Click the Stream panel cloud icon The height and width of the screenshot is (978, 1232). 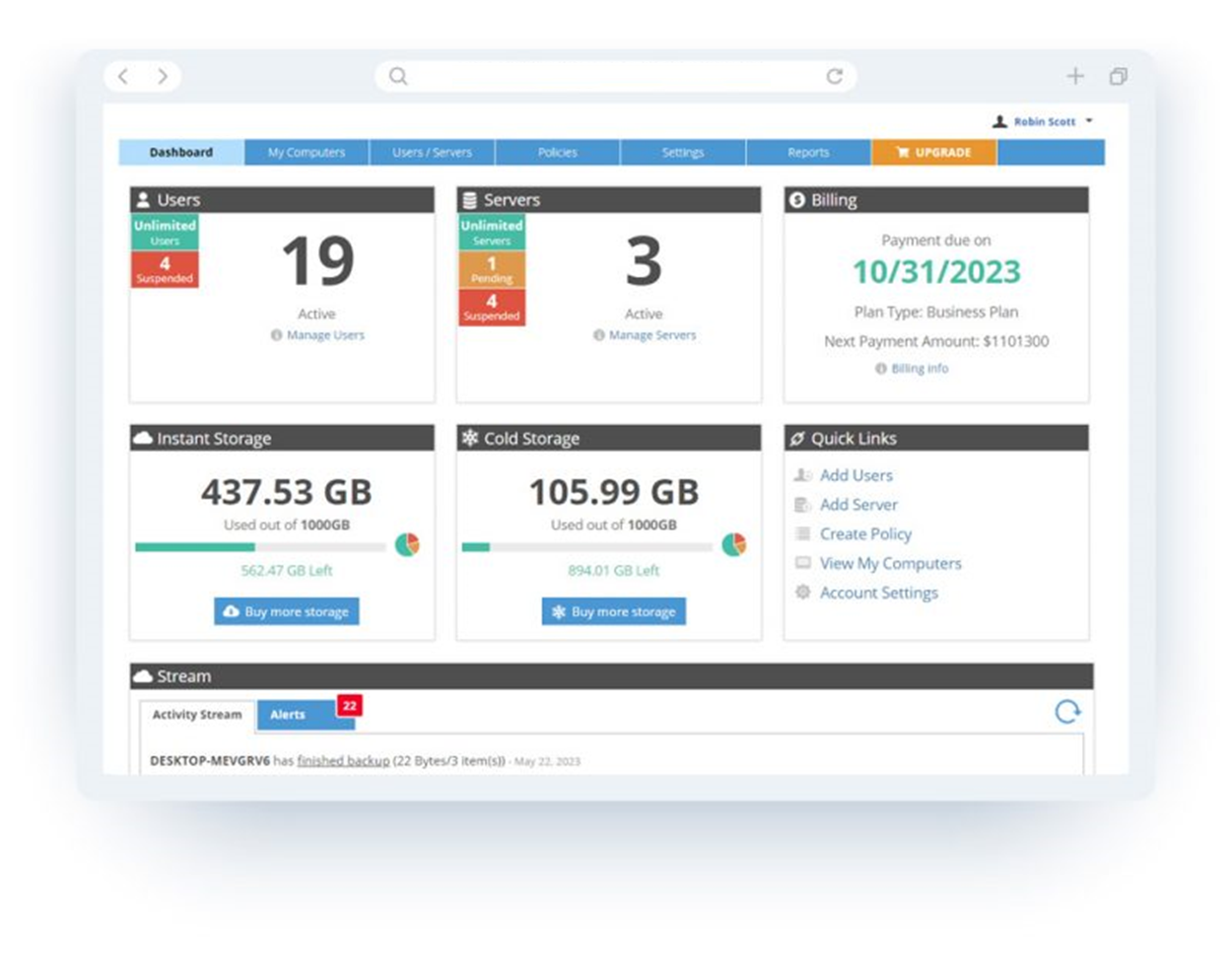pyautogui.click(x=143, y=676)
